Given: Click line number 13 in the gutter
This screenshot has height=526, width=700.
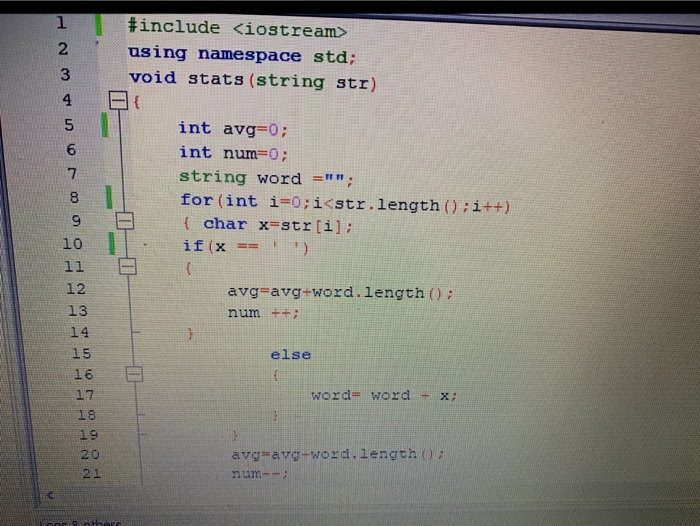Looking at the screenshot, I should tap(78, 310).
